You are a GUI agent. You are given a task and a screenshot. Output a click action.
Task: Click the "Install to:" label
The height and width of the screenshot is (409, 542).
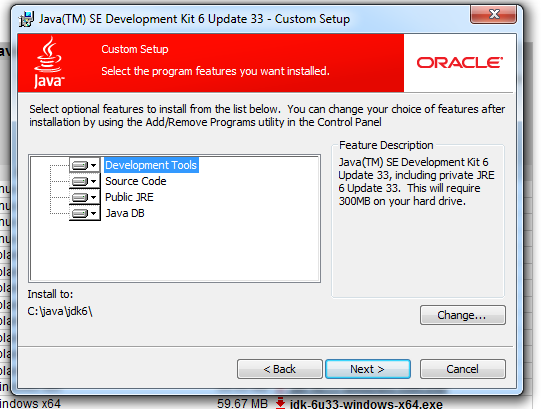tap(50, 294)
